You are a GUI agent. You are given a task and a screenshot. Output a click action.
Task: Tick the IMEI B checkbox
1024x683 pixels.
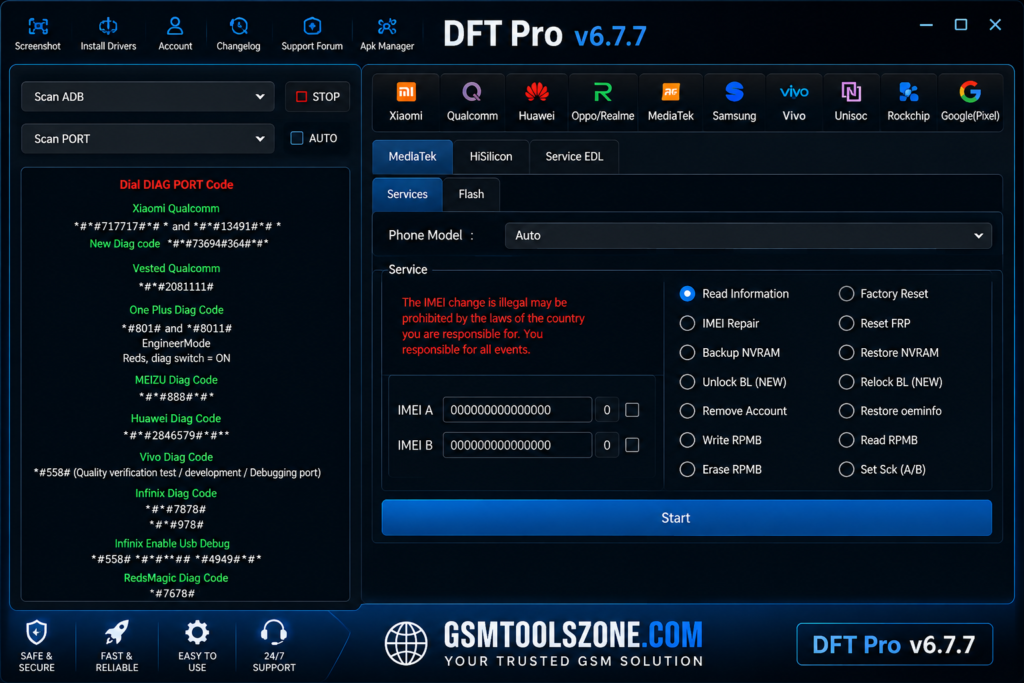pos(632,445)
